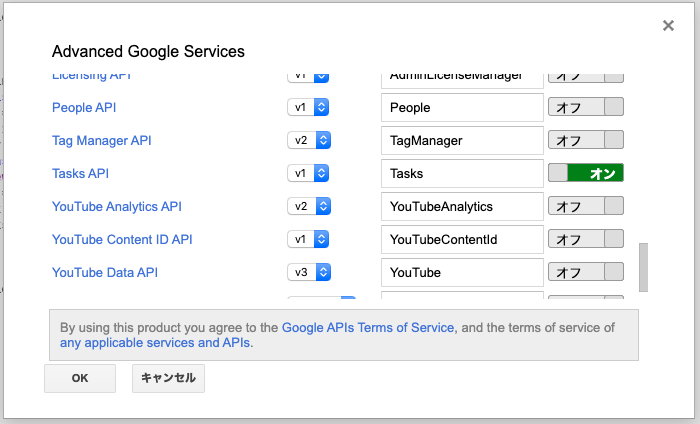Enable the YouTube Content ID API toggle
This screenshot has height=424, width=700.
click(x=586, y=239)
